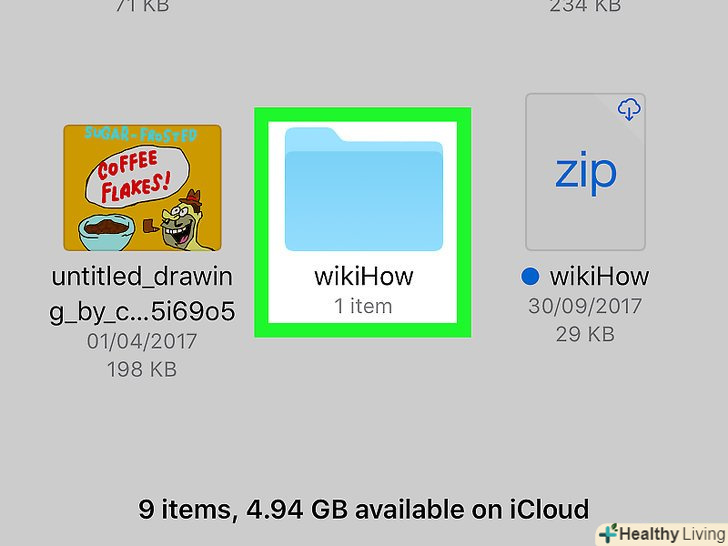Click the green highlight border around folder
Image resolution: width=728 pixels, height=546 pixels.
pos(363,114)
